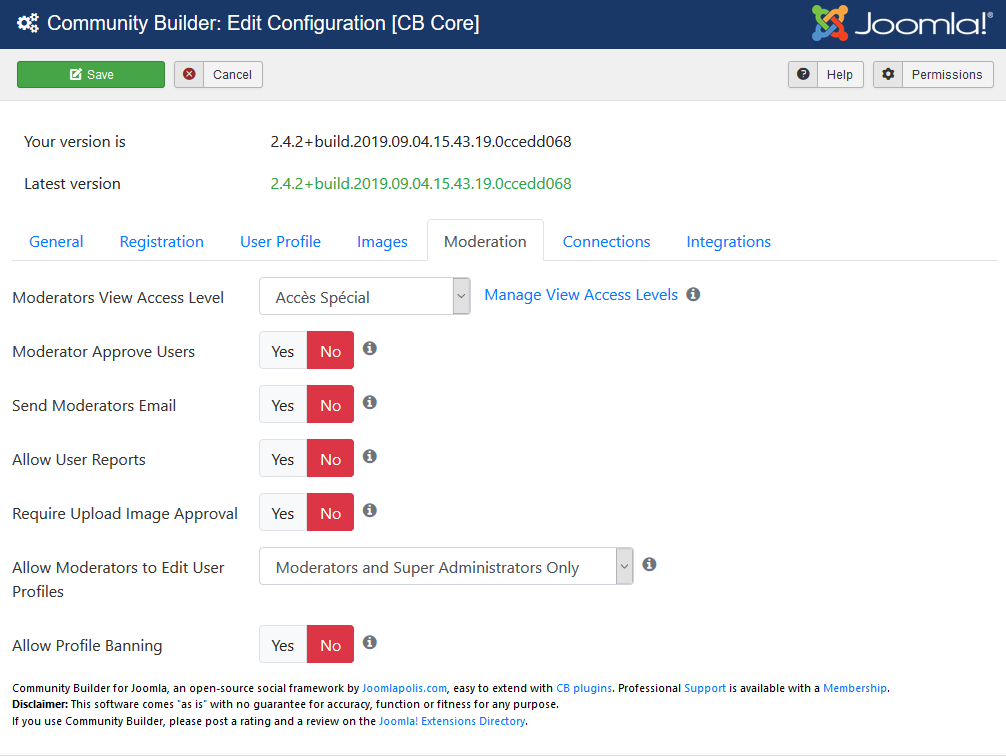Click the gear icon for Permissions
This screenshot has width=1006, height=756.
pyautogui.click(x=888, y=74)
